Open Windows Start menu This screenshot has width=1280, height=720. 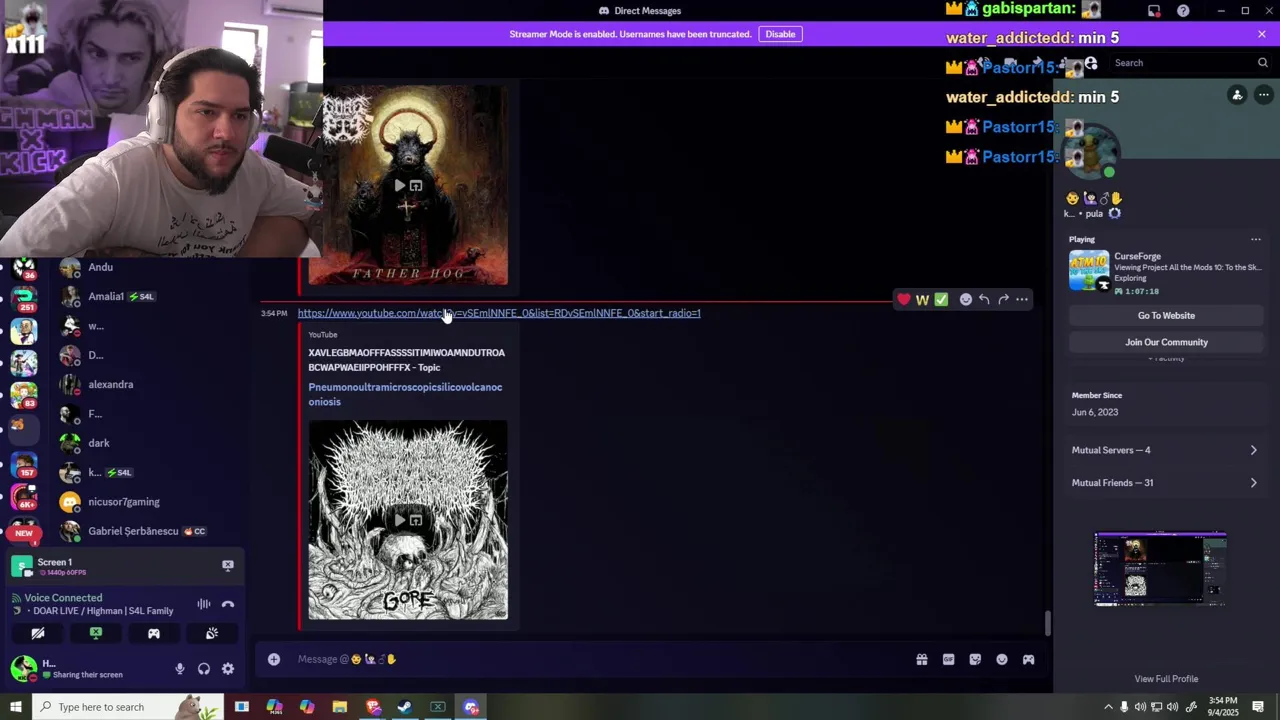15,707
